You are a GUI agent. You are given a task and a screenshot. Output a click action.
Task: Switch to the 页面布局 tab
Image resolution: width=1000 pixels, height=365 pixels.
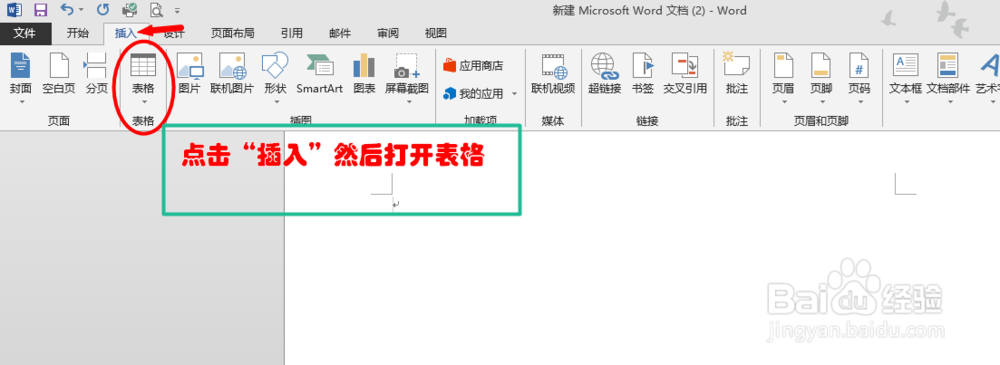[x=233, y=33]
